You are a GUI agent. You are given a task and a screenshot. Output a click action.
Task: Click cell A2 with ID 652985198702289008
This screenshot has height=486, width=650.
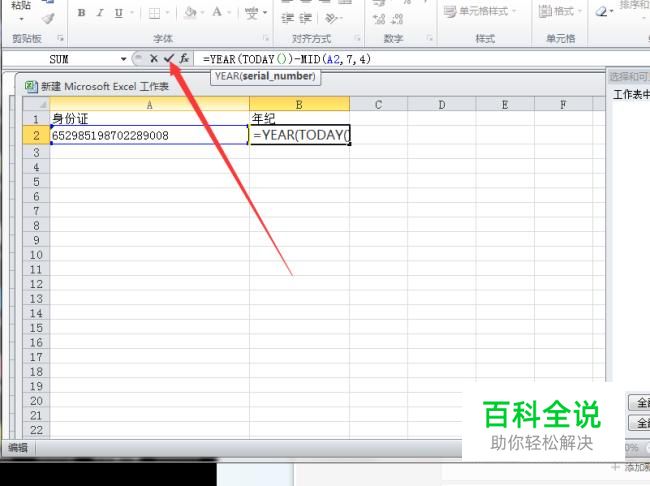[149, 135]
